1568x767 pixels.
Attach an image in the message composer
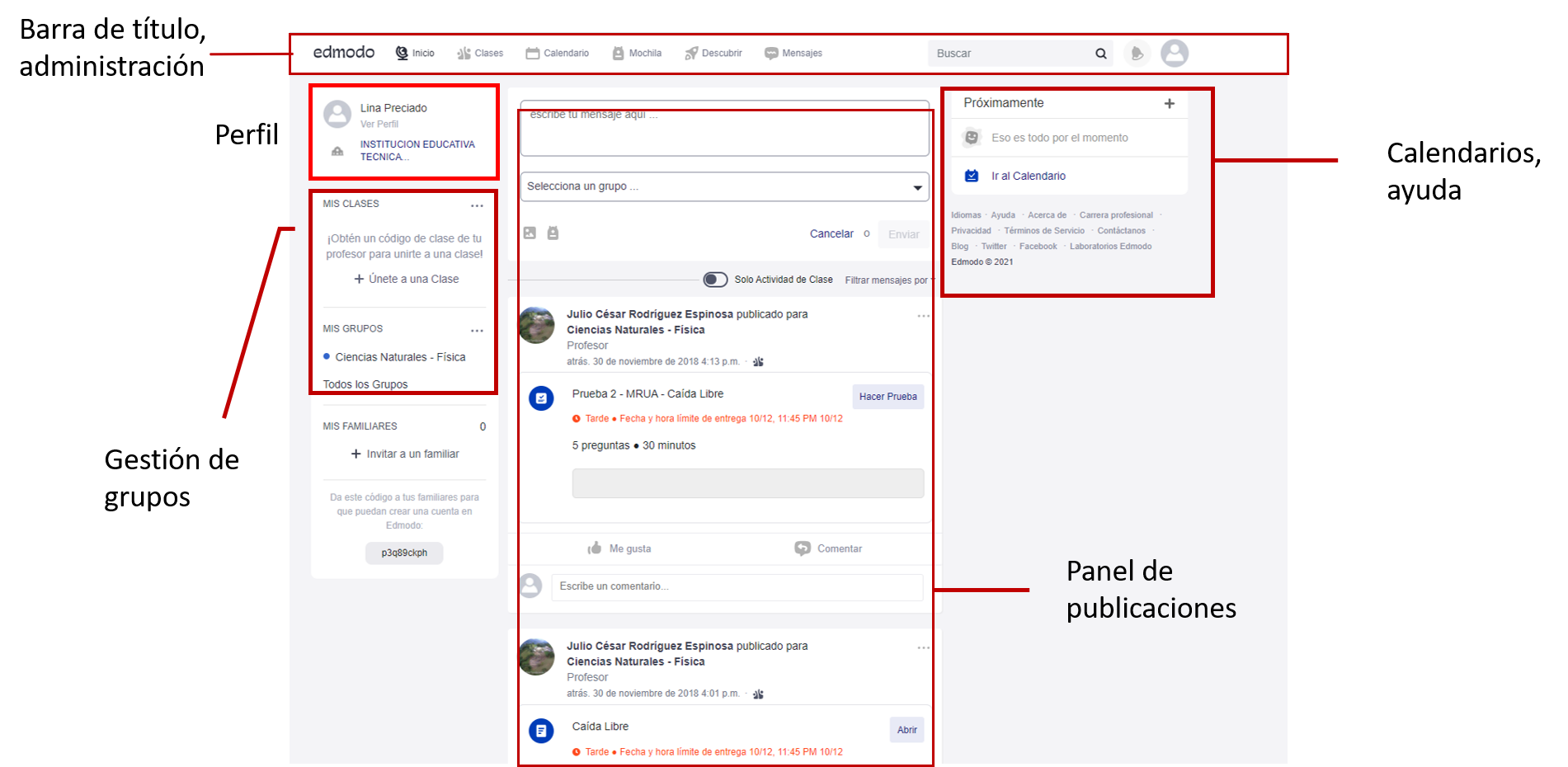pos(531,233)
